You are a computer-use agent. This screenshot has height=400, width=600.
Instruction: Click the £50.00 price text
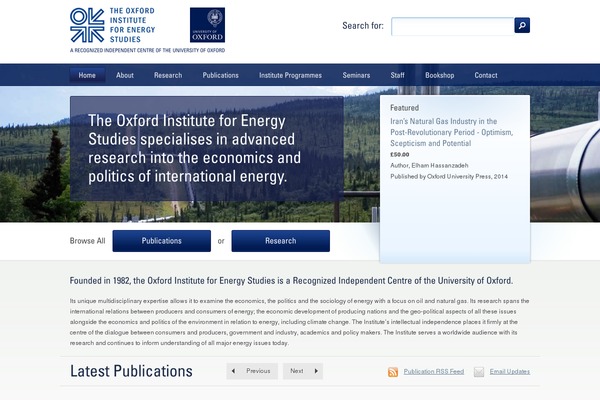click(x=399, y=155)
